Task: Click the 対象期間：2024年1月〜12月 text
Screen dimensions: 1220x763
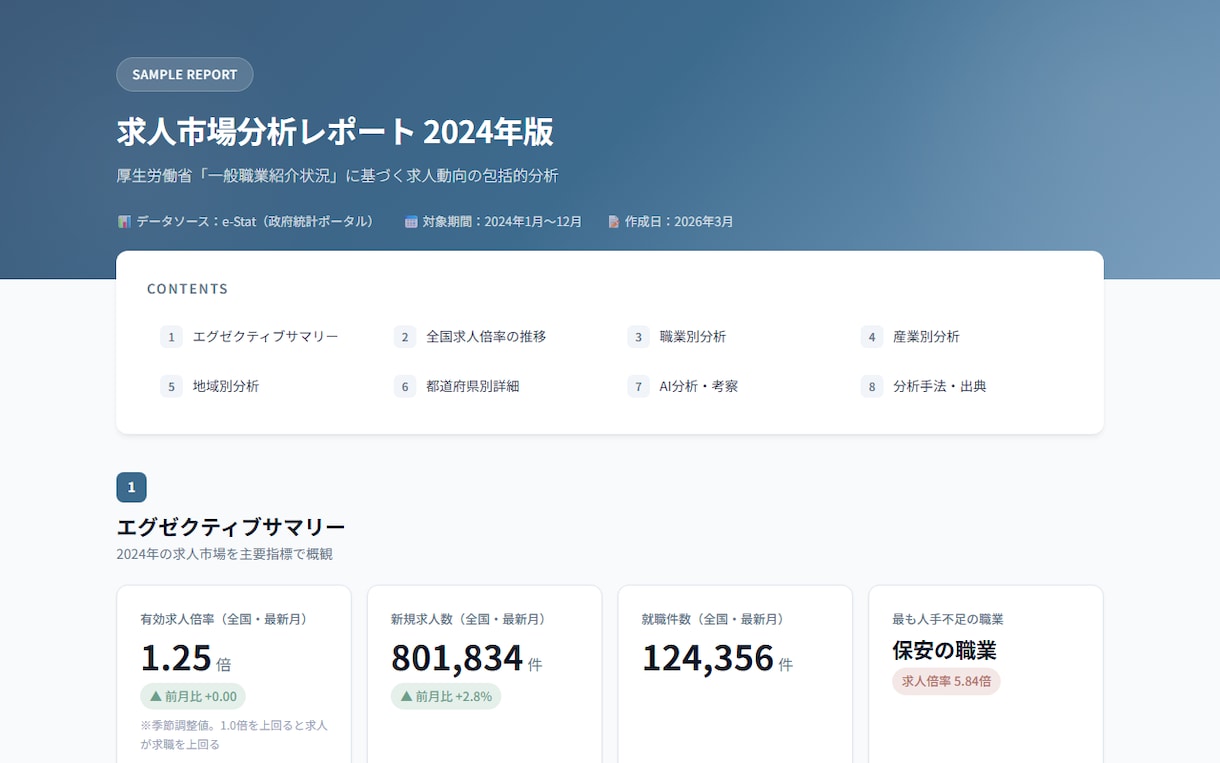Action: coord(502,222)
